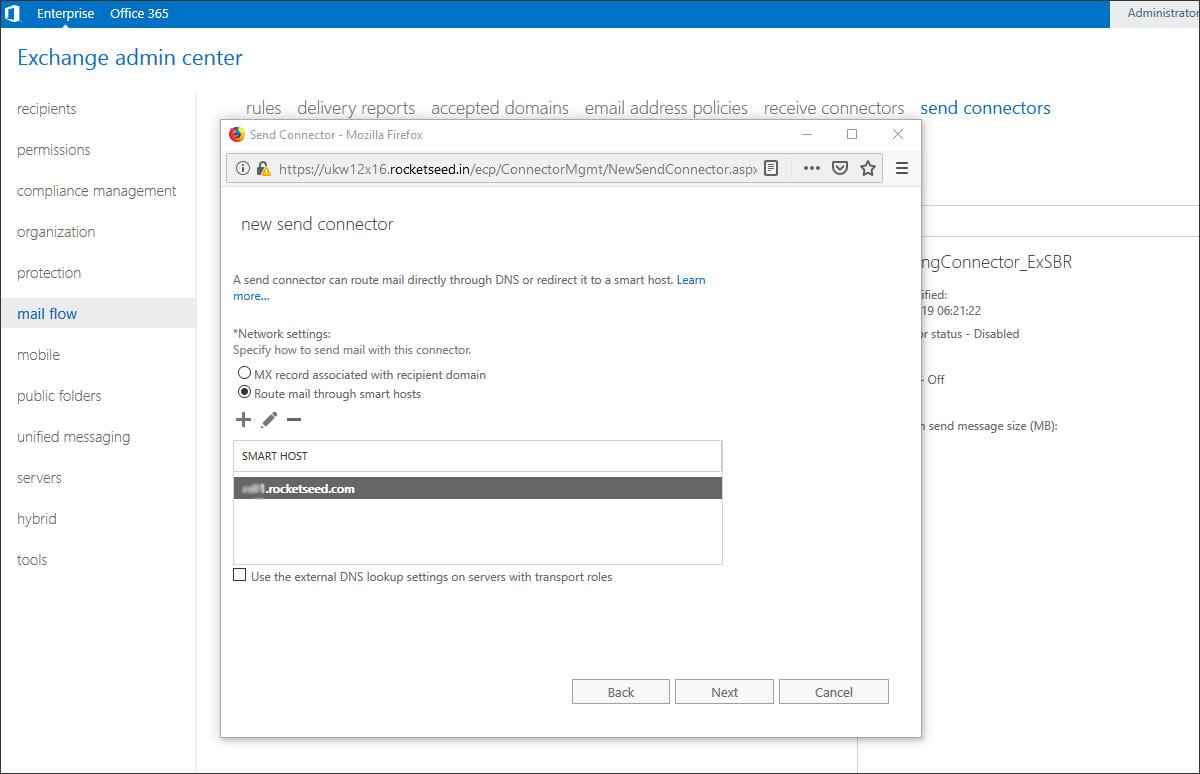Click the Office logo icon top-left

13,14
